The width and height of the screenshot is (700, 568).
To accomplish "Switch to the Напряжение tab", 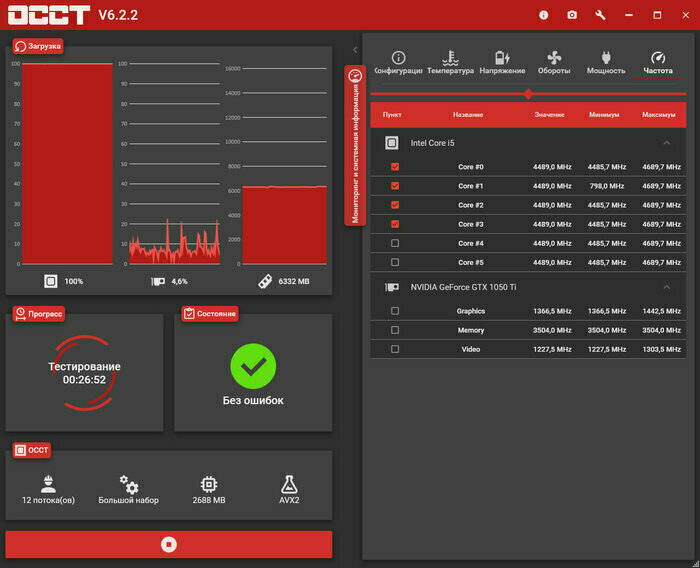I will [502, 63].
